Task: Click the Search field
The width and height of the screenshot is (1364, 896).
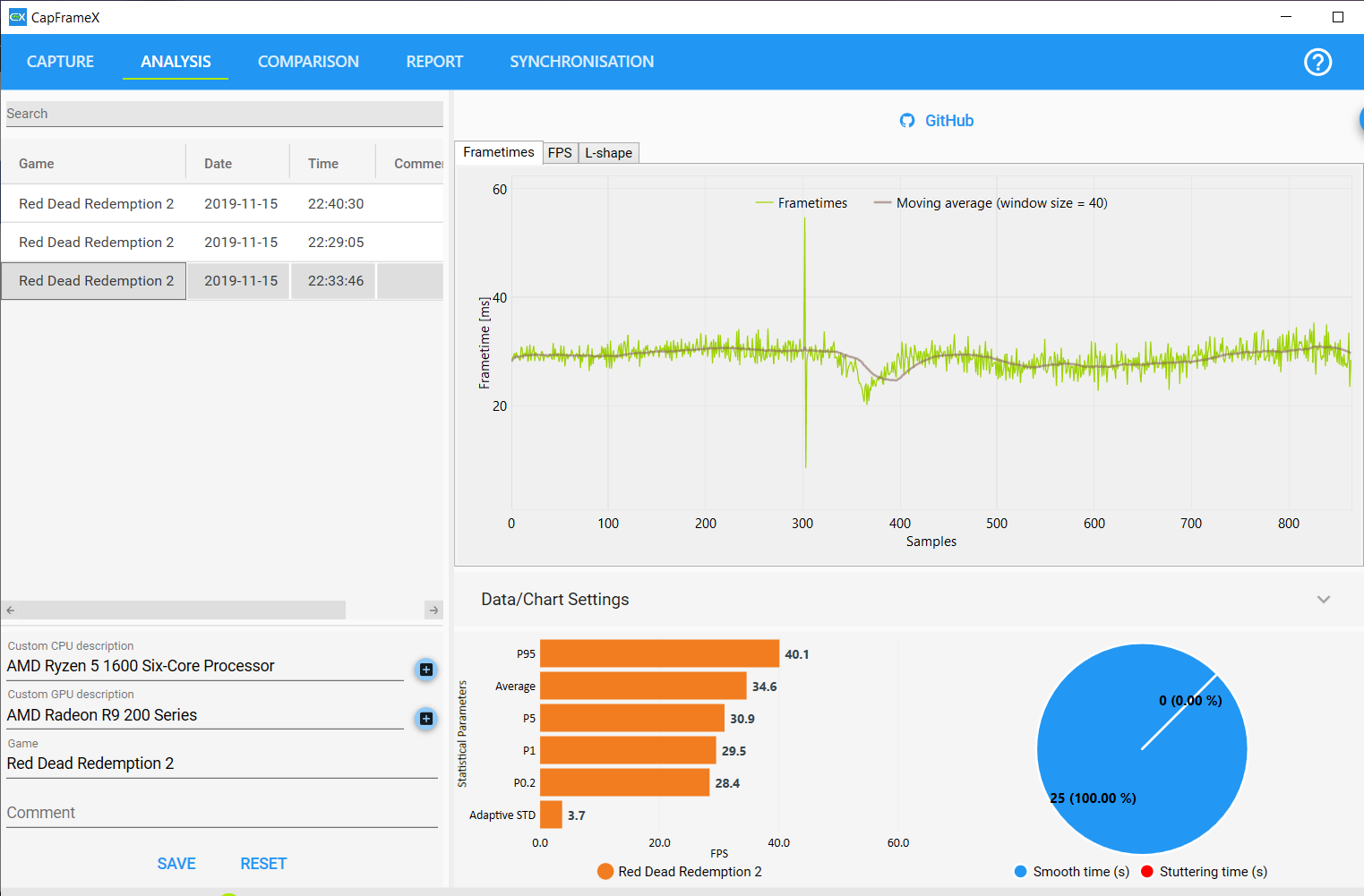Action: 224,114
